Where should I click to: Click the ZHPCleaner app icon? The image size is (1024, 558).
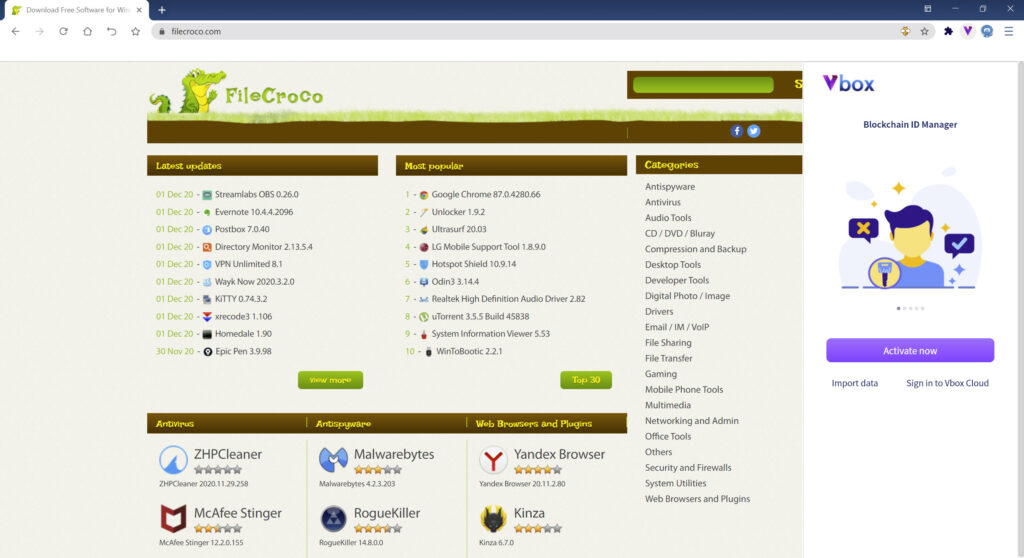(x=173, y=460)
